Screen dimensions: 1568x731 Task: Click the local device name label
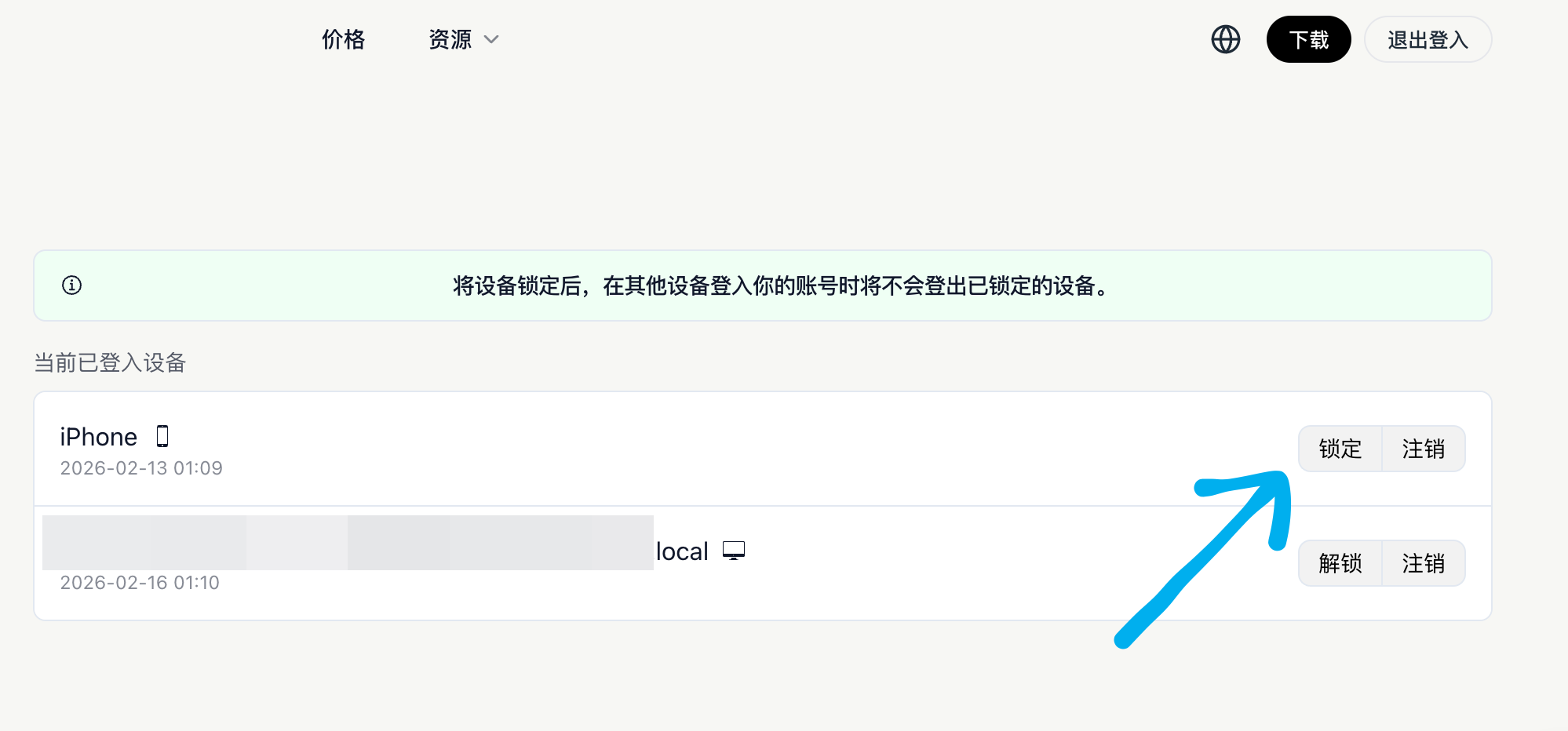point(682,551)
